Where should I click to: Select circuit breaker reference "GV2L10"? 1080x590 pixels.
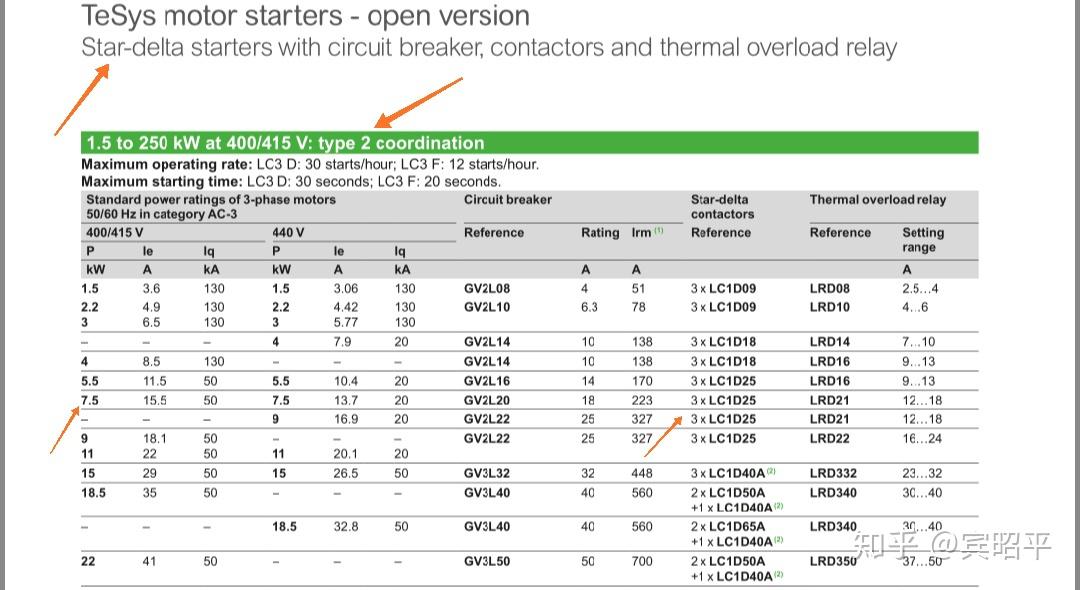[487, 307]
